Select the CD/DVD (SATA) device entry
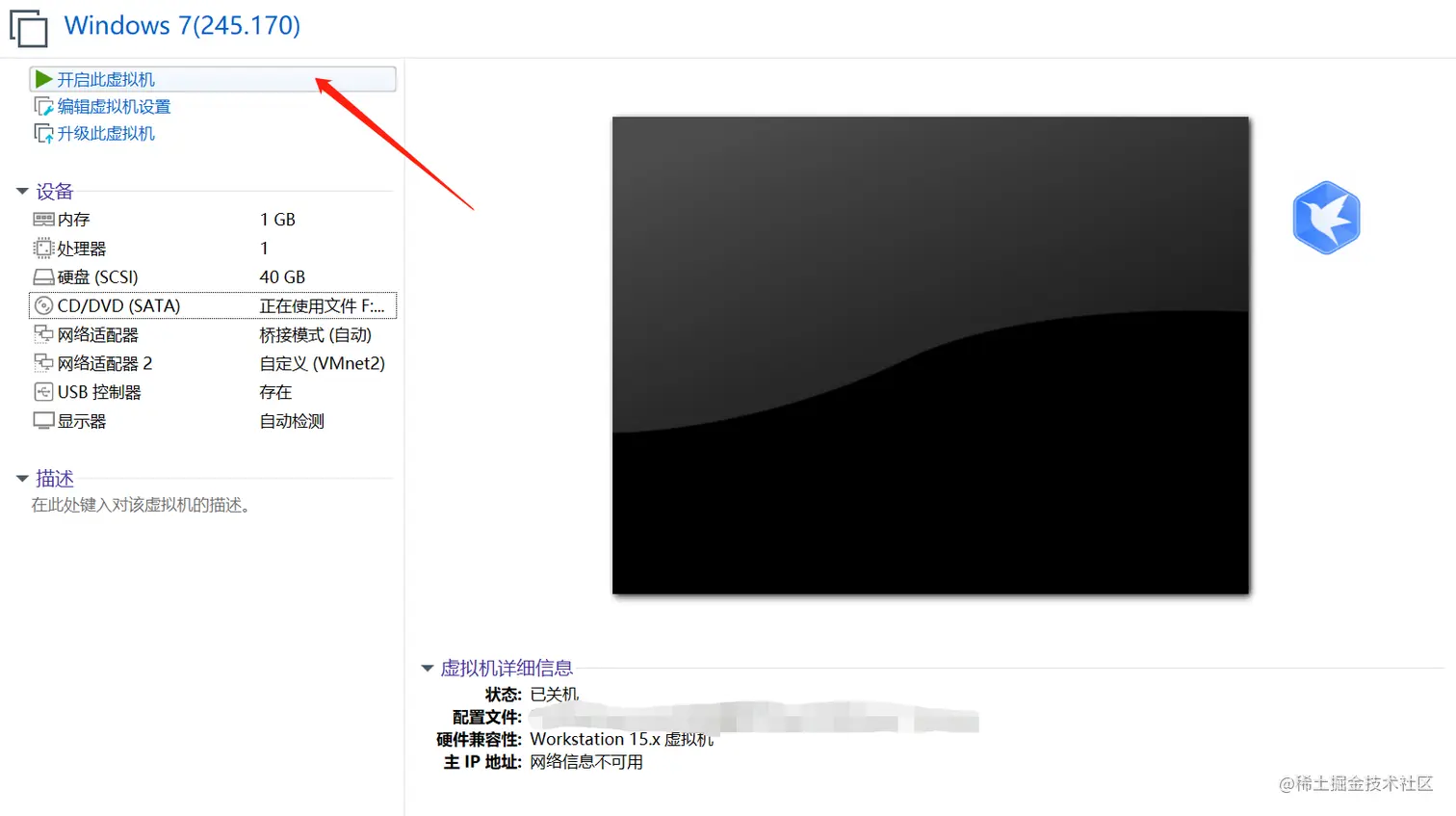This screenshot has height=816, width=1456. coord(107,304)
